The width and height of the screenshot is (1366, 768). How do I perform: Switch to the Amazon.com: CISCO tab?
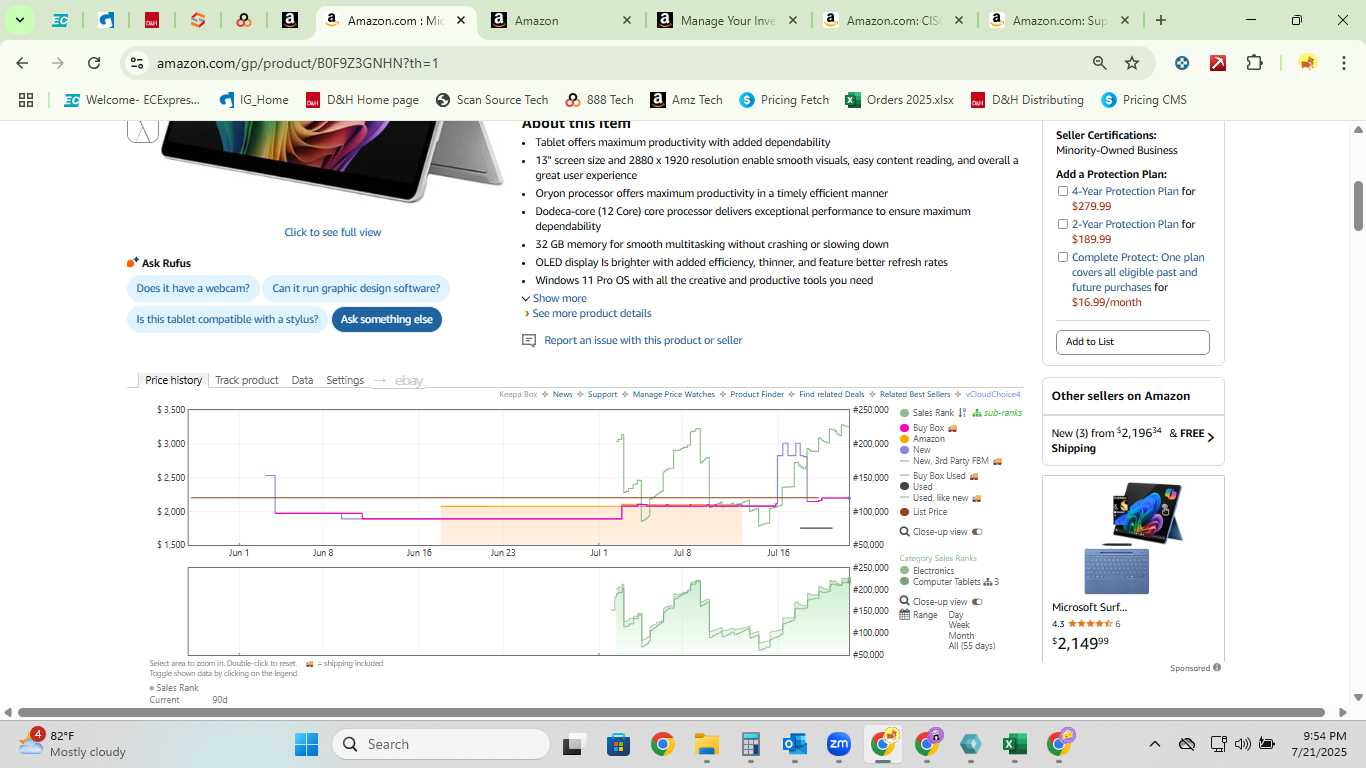[x=892, y=20]
